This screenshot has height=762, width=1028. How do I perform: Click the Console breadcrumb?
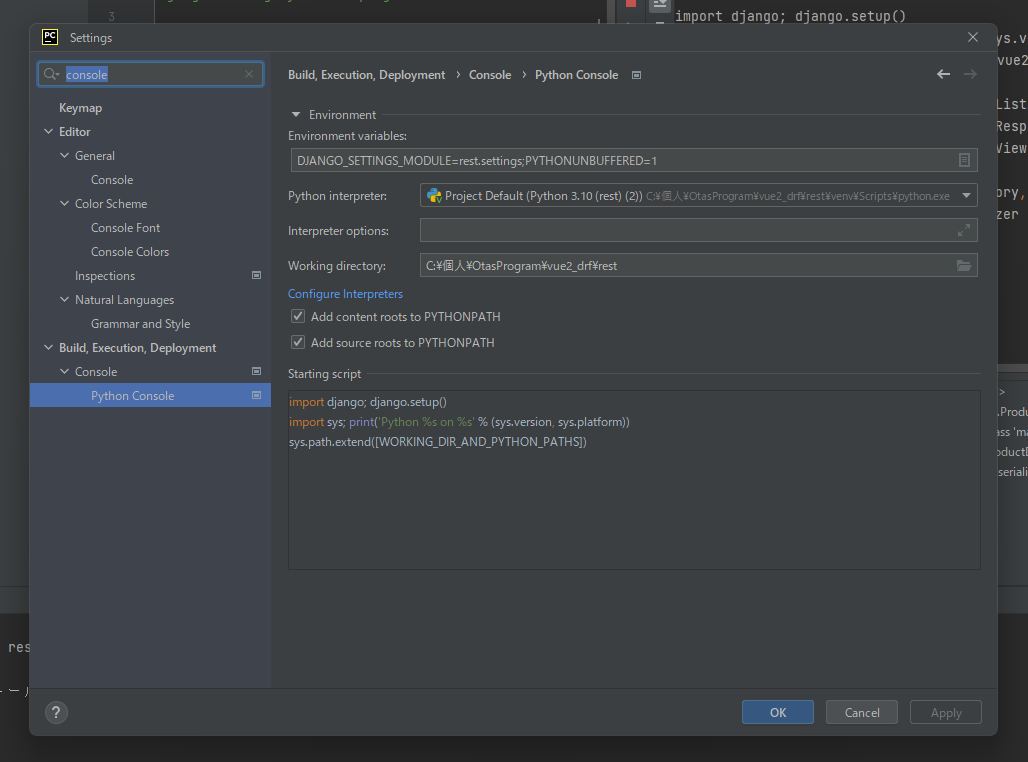(x=490, y=75)
